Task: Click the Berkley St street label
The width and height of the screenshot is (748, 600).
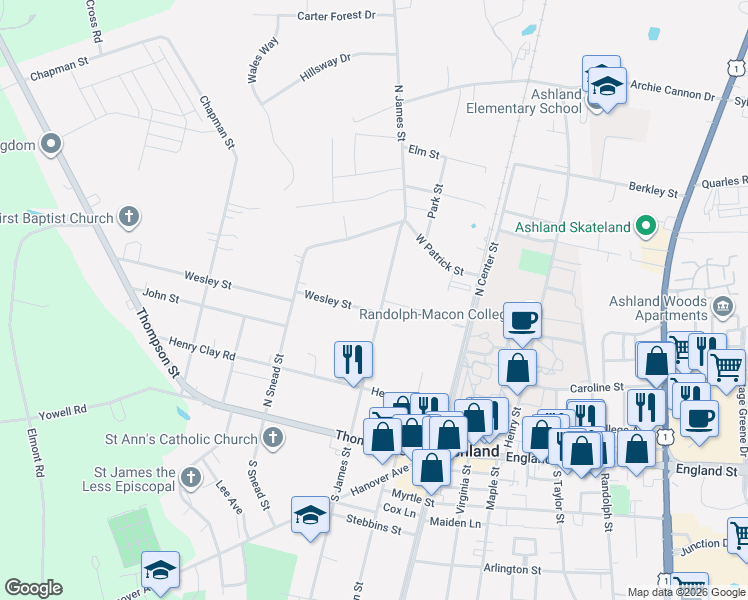Action: 653,189
